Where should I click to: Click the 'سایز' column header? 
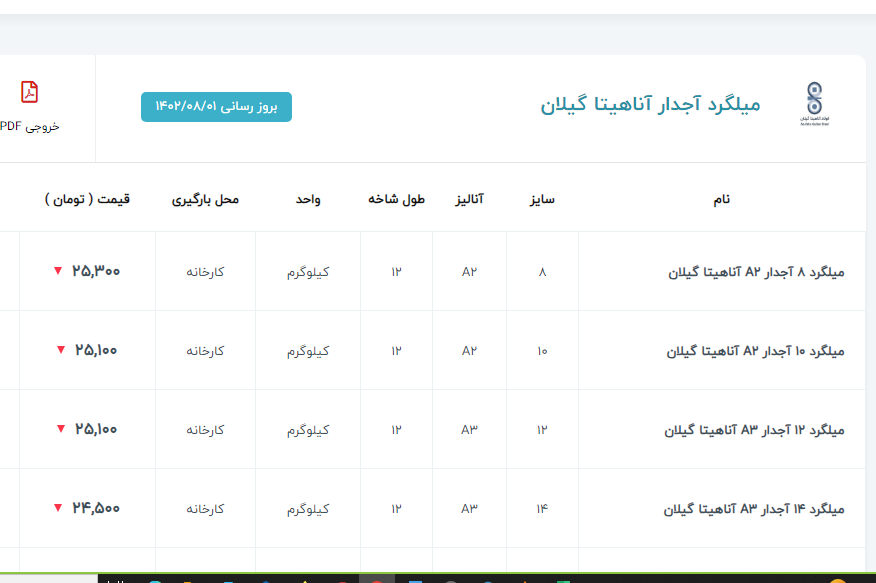[542, 199]
